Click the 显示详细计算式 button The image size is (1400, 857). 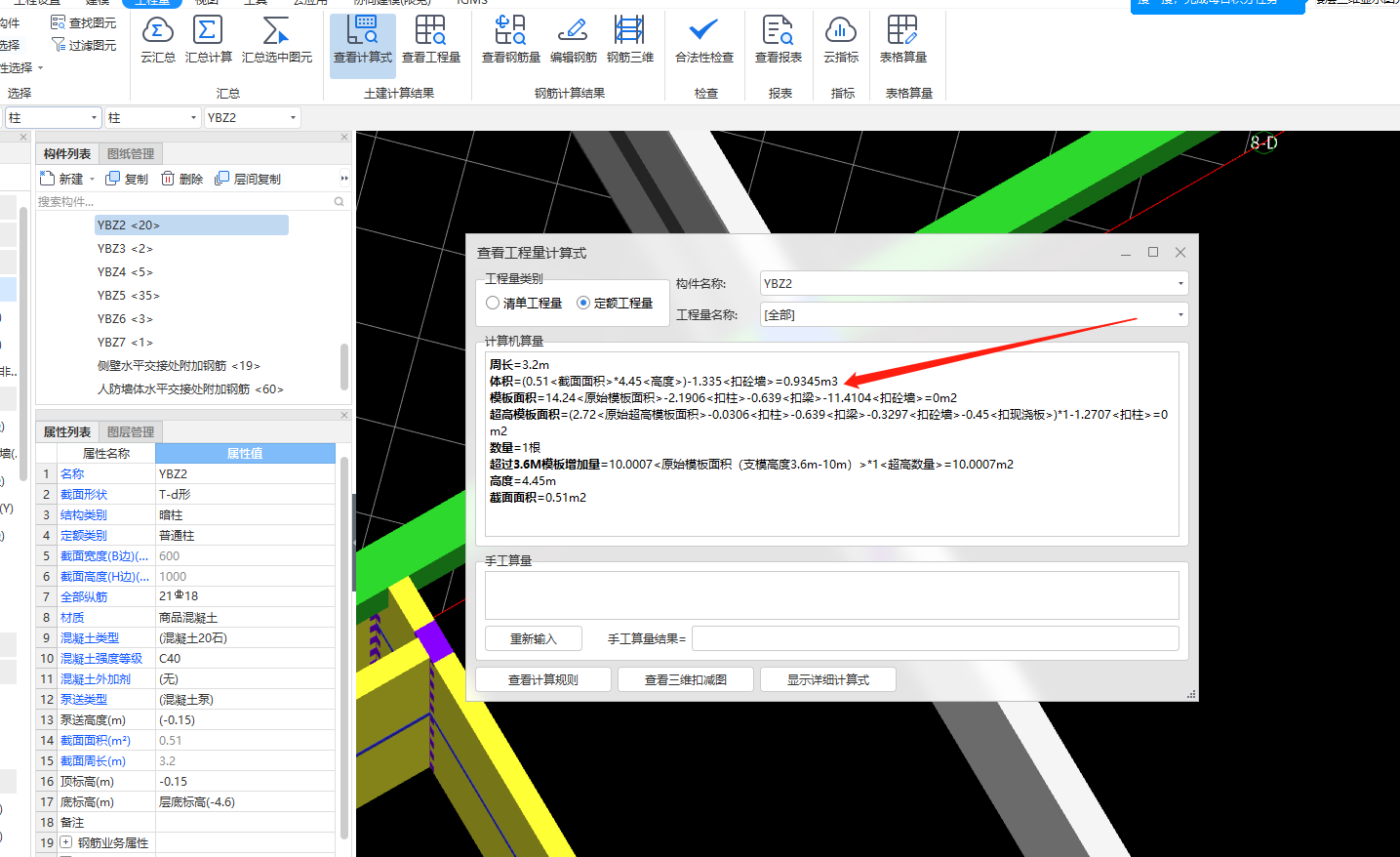coord(828,679)
